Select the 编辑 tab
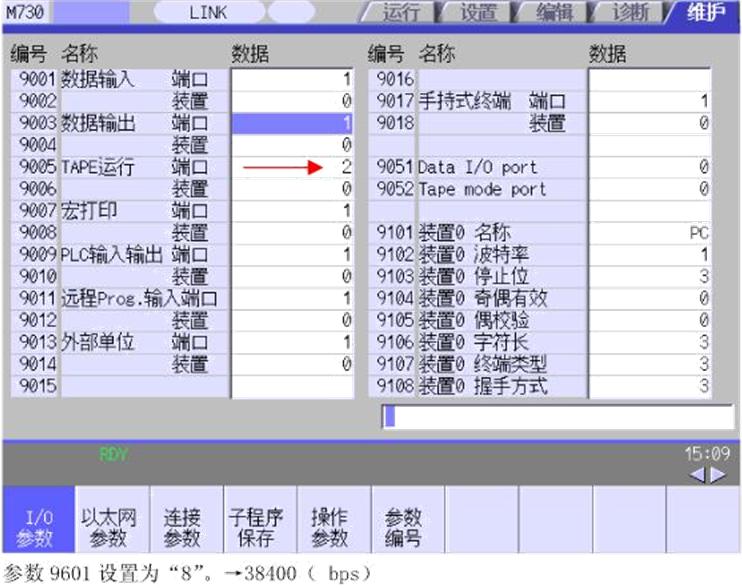The image size is (742, 588). [554, 13]
